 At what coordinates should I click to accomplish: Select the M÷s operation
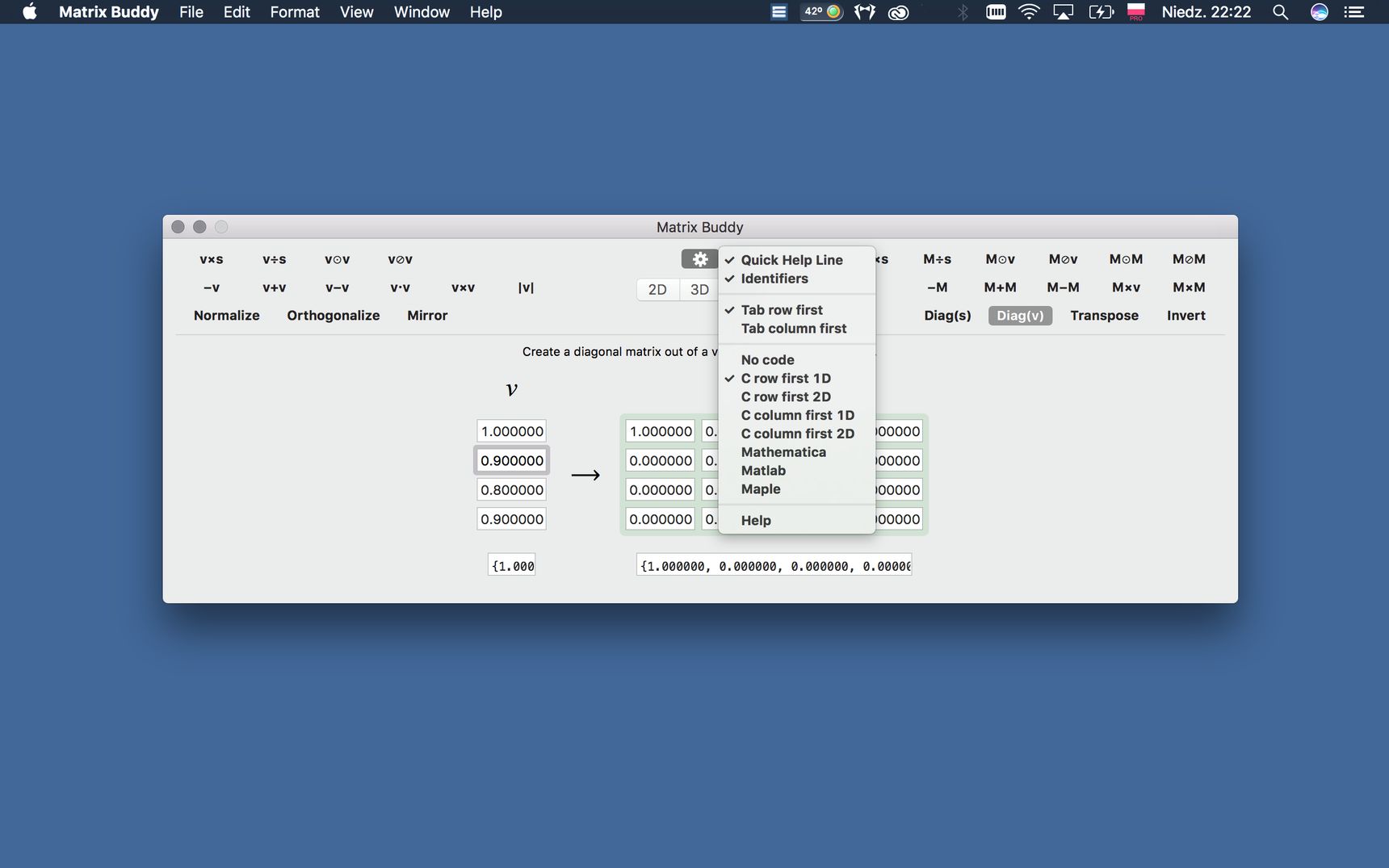pos(938,259)
